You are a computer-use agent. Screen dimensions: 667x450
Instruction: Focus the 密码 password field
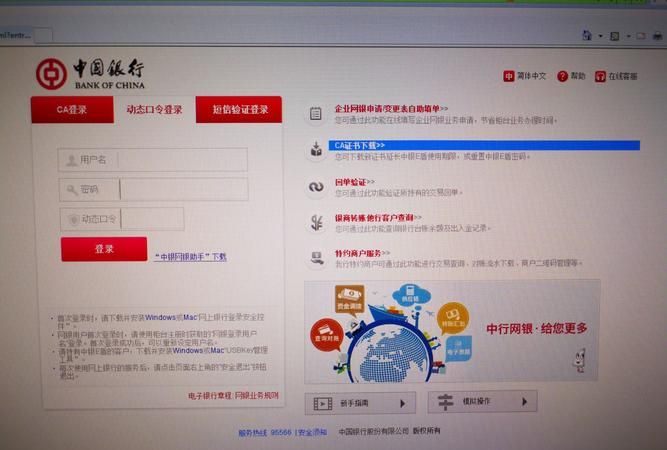click(x=154, y=189)
